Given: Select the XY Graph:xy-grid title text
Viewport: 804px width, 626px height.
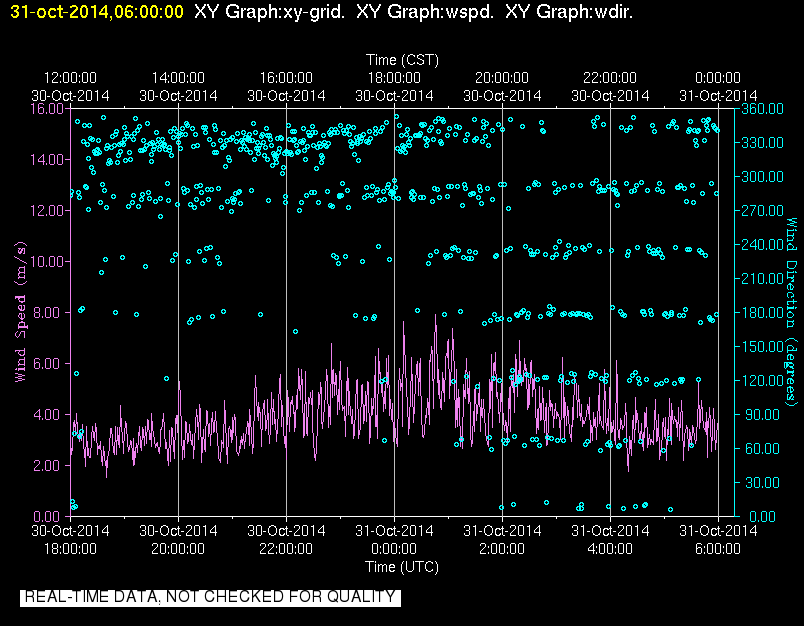Looking at the screenshot, I should pos(269,12).
